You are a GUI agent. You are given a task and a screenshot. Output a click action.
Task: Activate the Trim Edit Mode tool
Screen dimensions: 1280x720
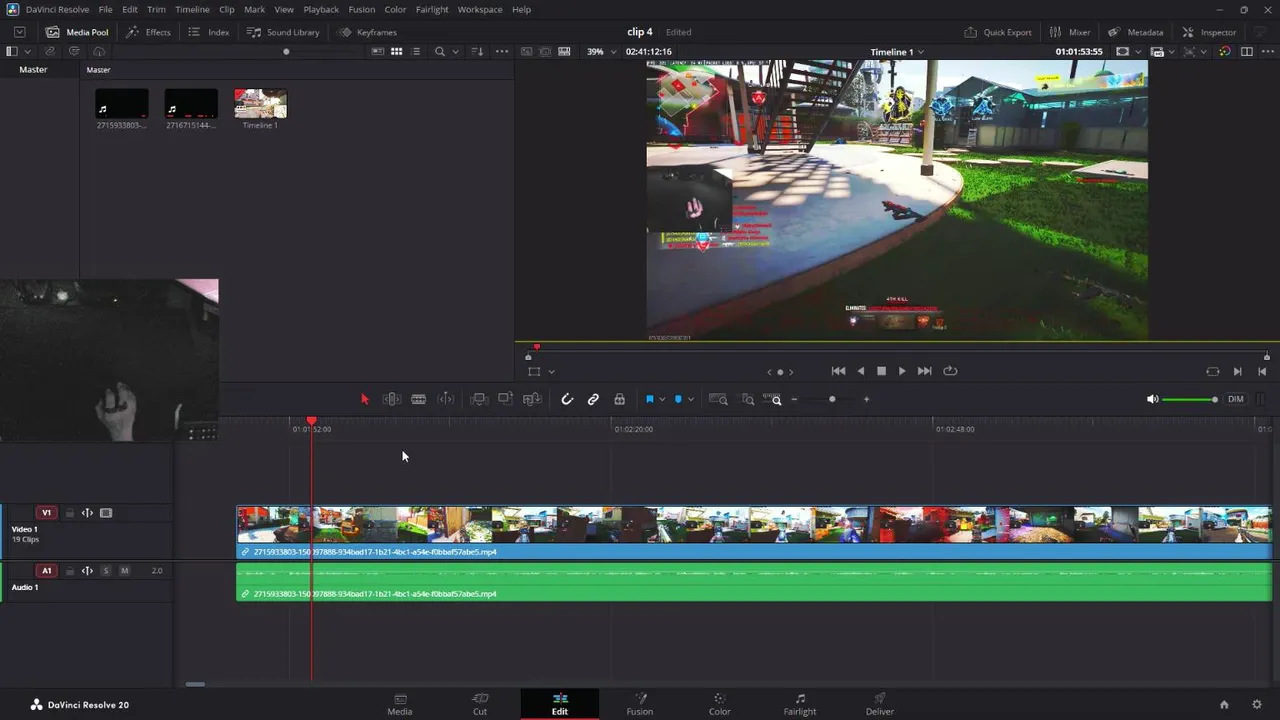(392, 399)
